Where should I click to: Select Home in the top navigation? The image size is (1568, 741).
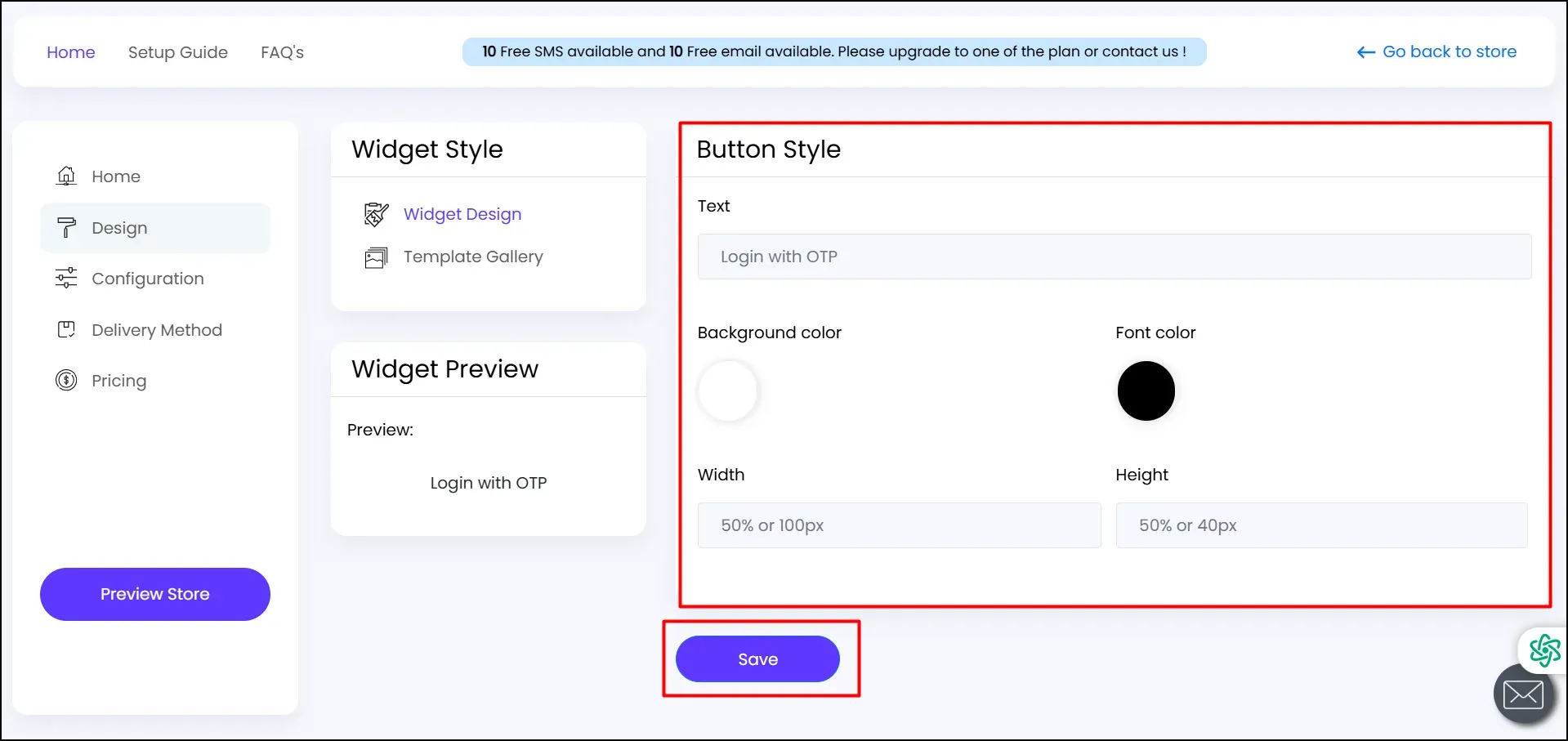70,51
